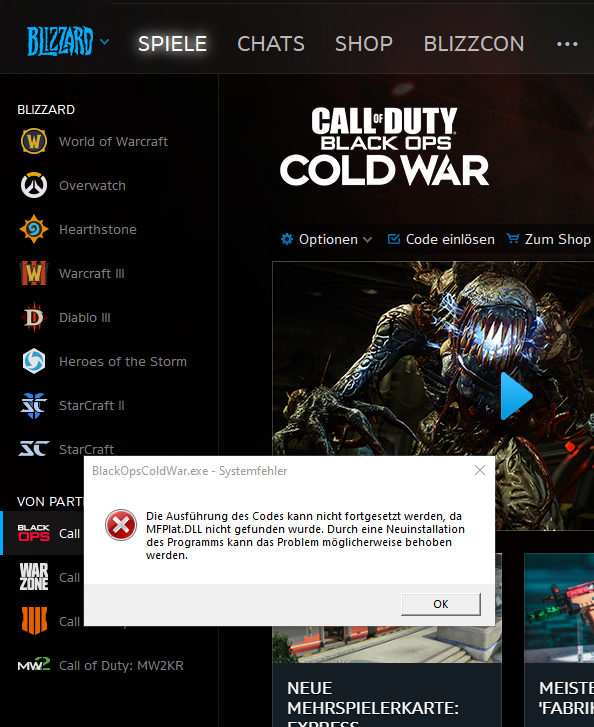This screenshot has width=594, height=727.
Task: Click the Heroes of the Storm icon
Action: point(34,361)
